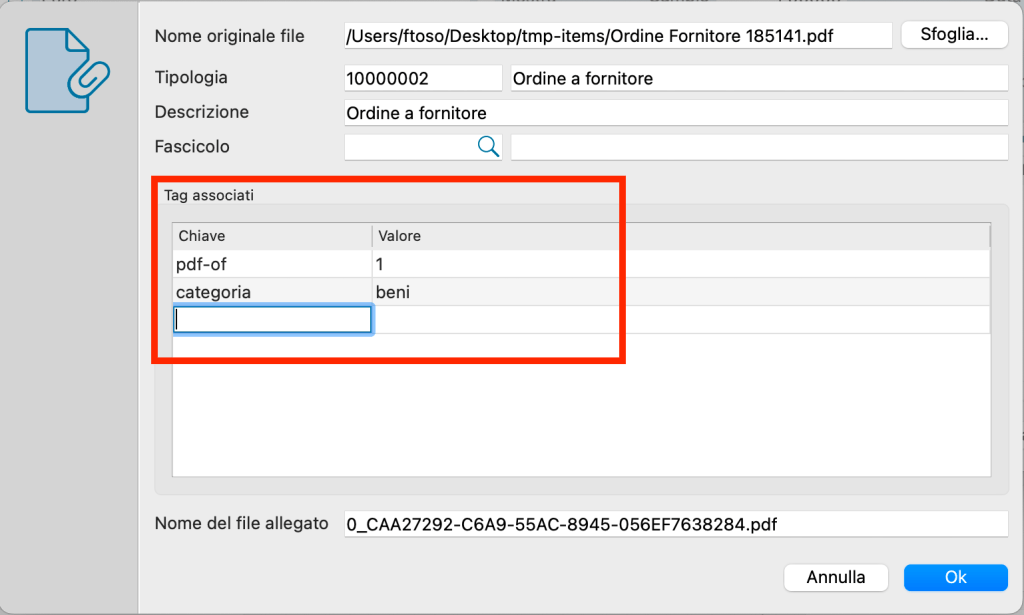Click the paperclip document attachment icon

(67, 70)
